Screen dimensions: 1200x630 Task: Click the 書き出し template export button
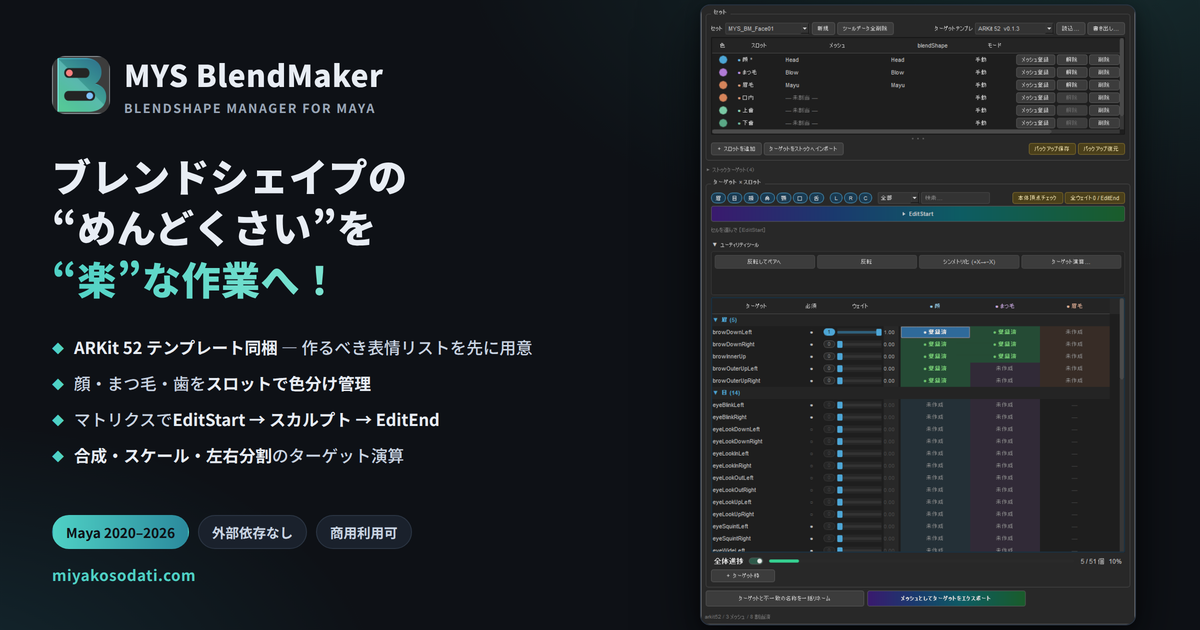[x=1106, y=28]
